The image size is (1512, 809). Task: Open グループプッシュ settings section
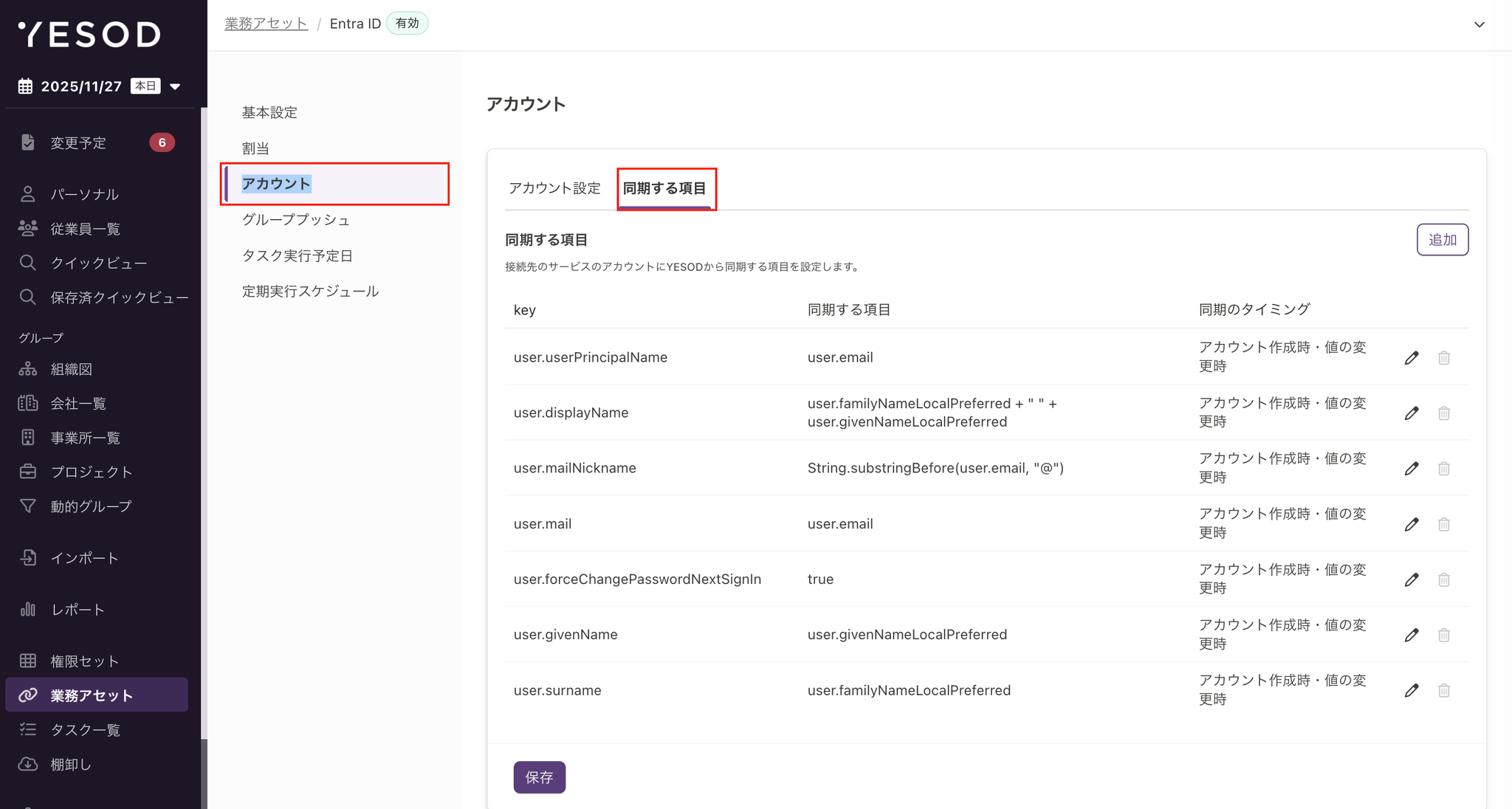pyautogui.click(x=295, y=220)
